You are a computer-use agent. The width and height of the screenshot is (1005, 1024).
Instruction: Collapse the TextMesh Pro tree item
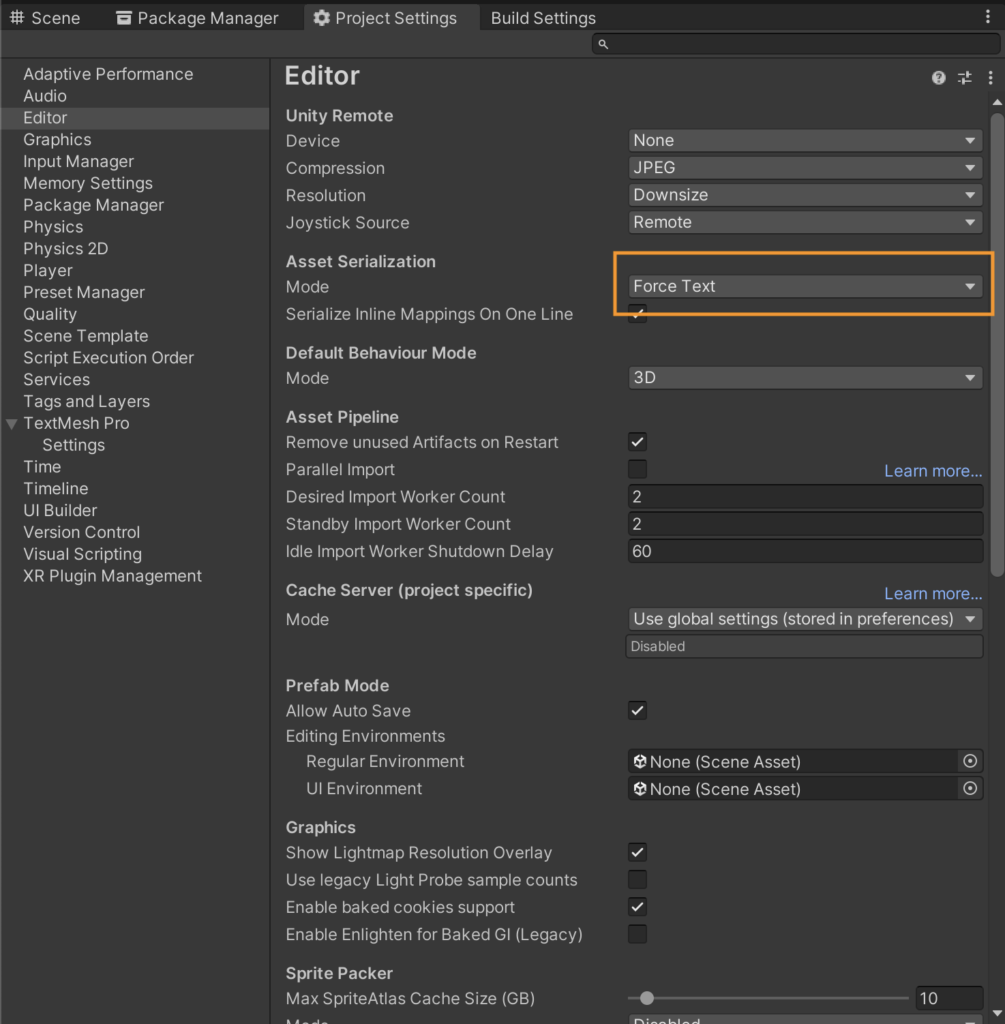12,424
